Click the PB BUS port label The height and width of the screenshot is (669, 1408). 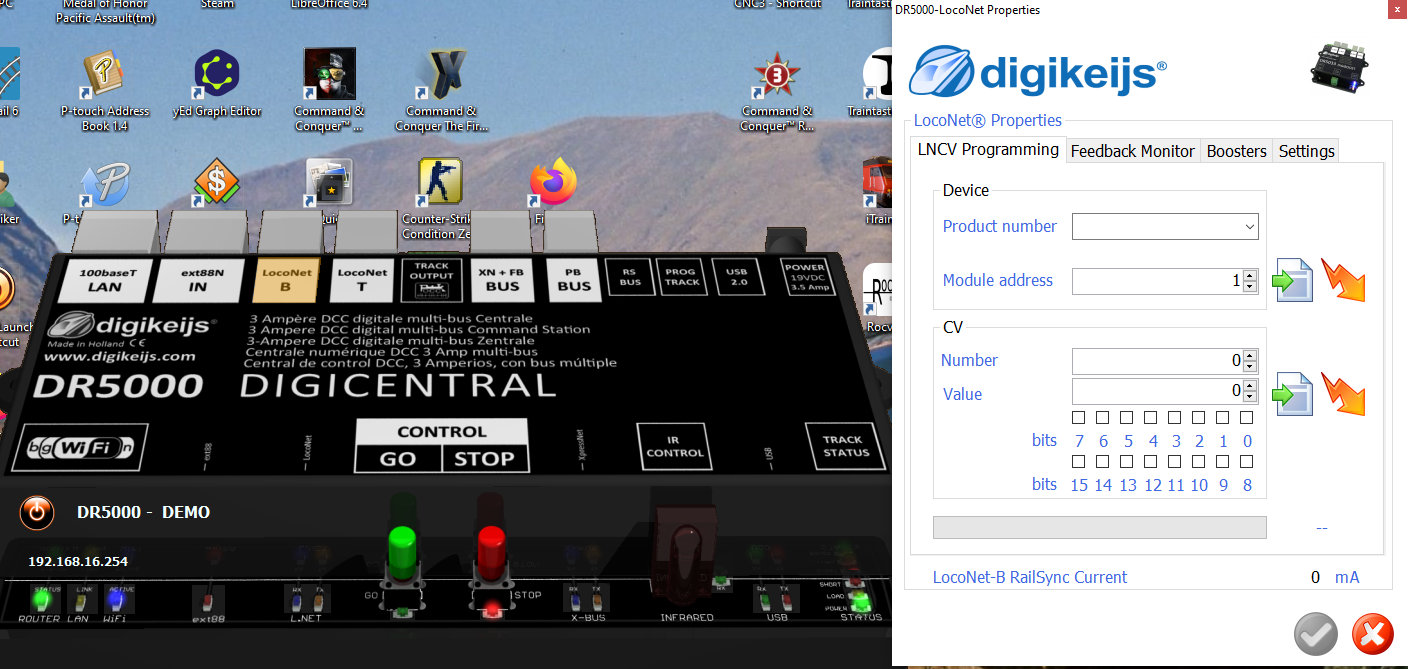click(x=574, y=280)
